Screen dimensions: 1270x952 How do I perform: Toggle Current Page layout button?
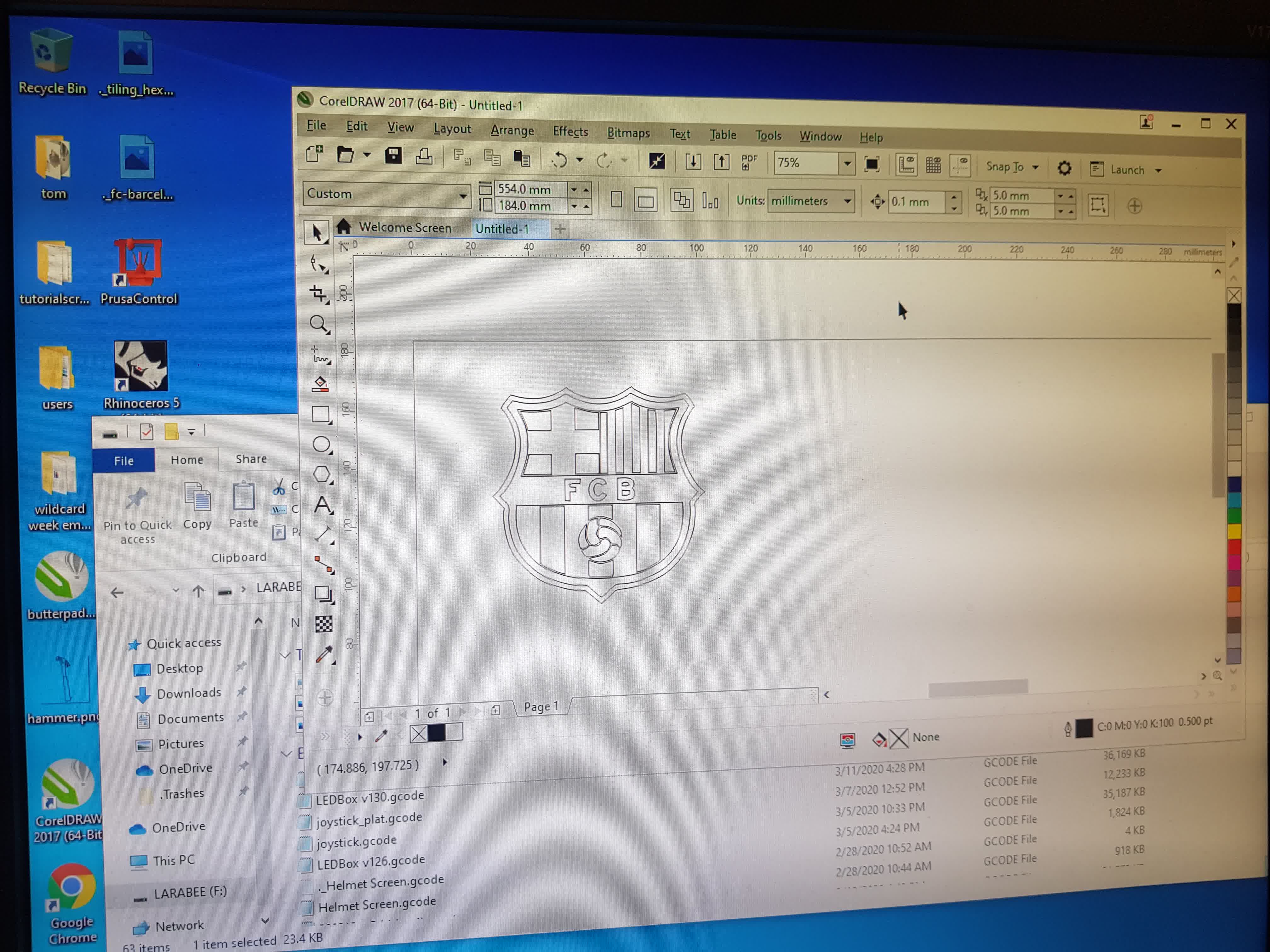click(x=710, y=201)
